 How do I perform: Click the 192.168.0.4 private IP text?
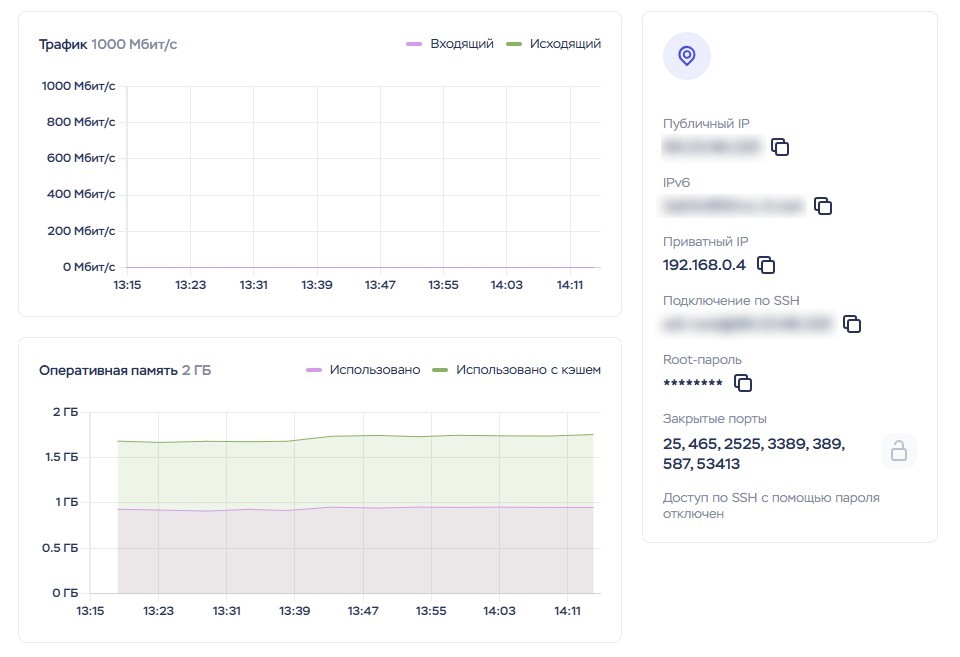(704, 265)
